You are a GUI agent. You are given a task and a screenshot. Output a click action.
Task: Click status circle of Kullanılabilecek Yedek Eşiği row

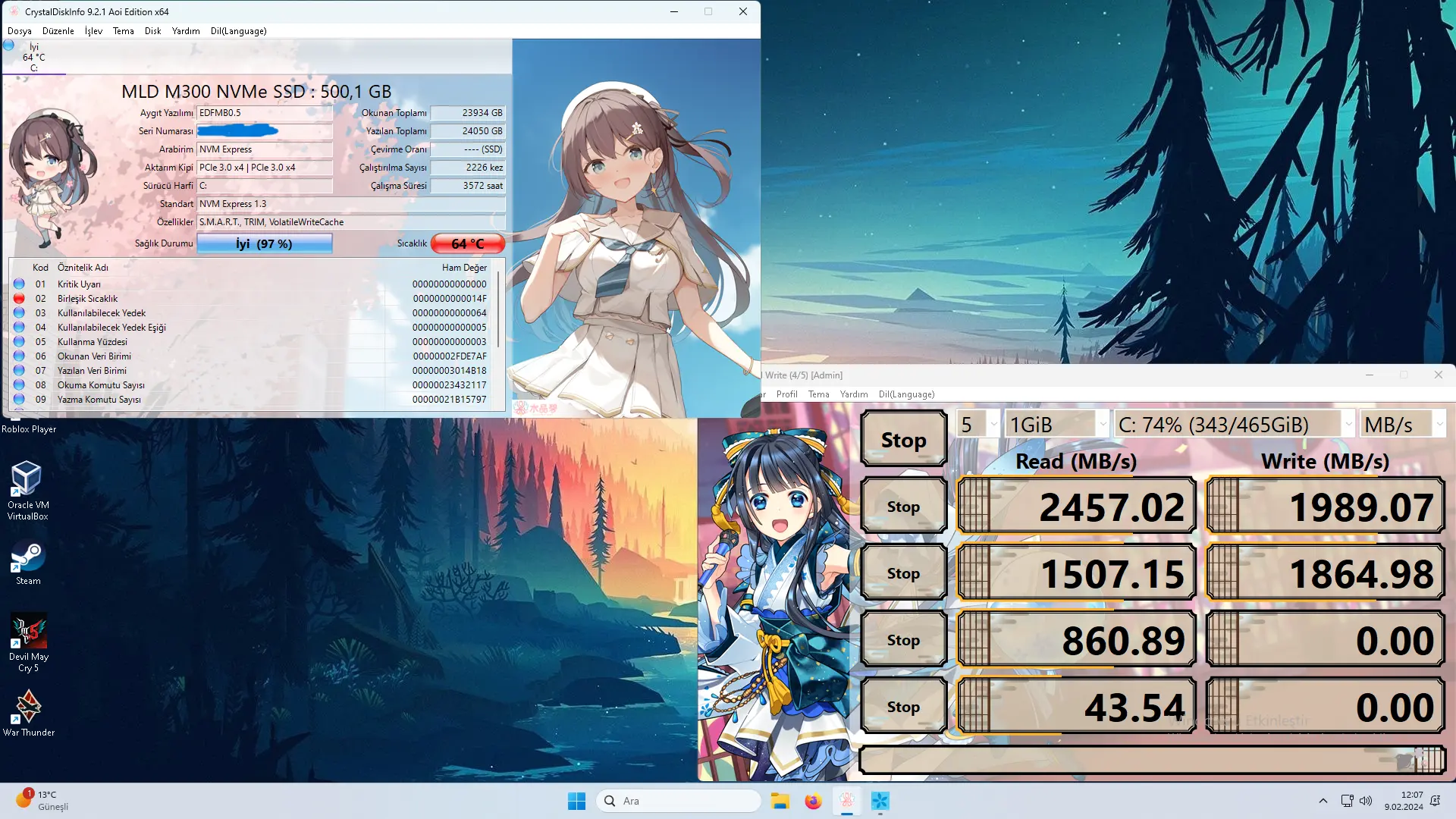19,327
